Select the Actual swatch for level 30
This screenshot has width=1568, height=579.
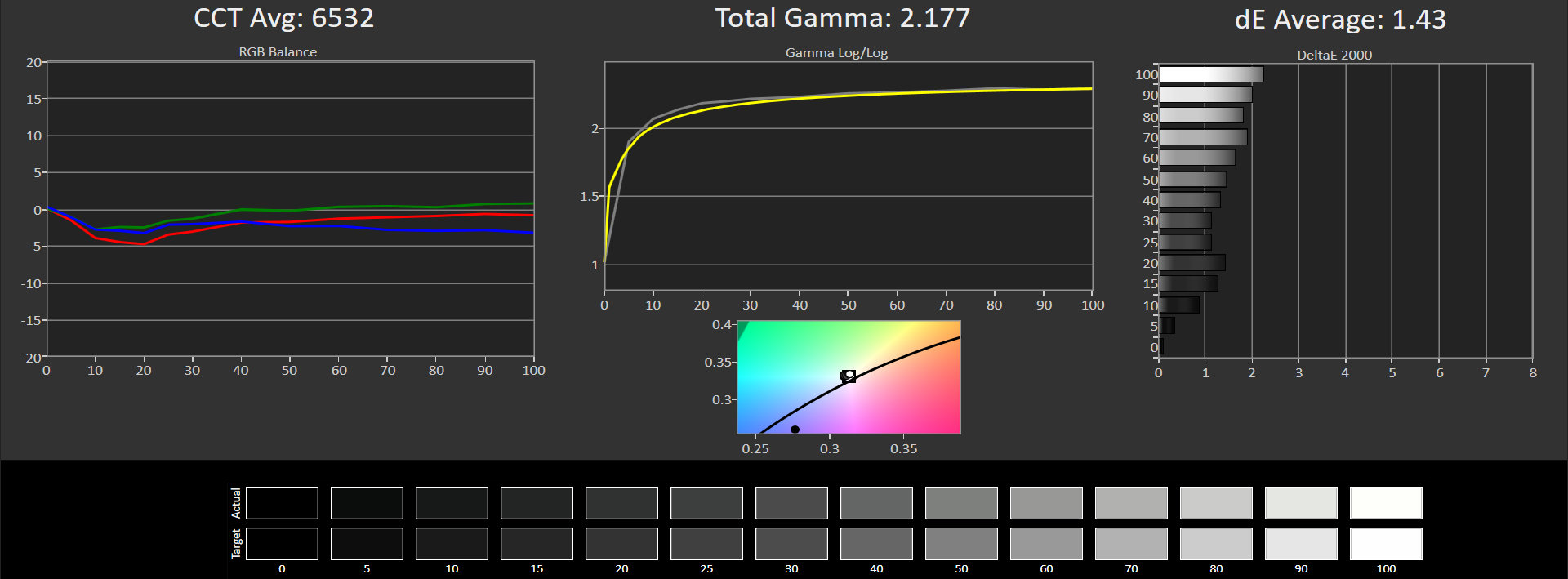[x=791, y=503]
